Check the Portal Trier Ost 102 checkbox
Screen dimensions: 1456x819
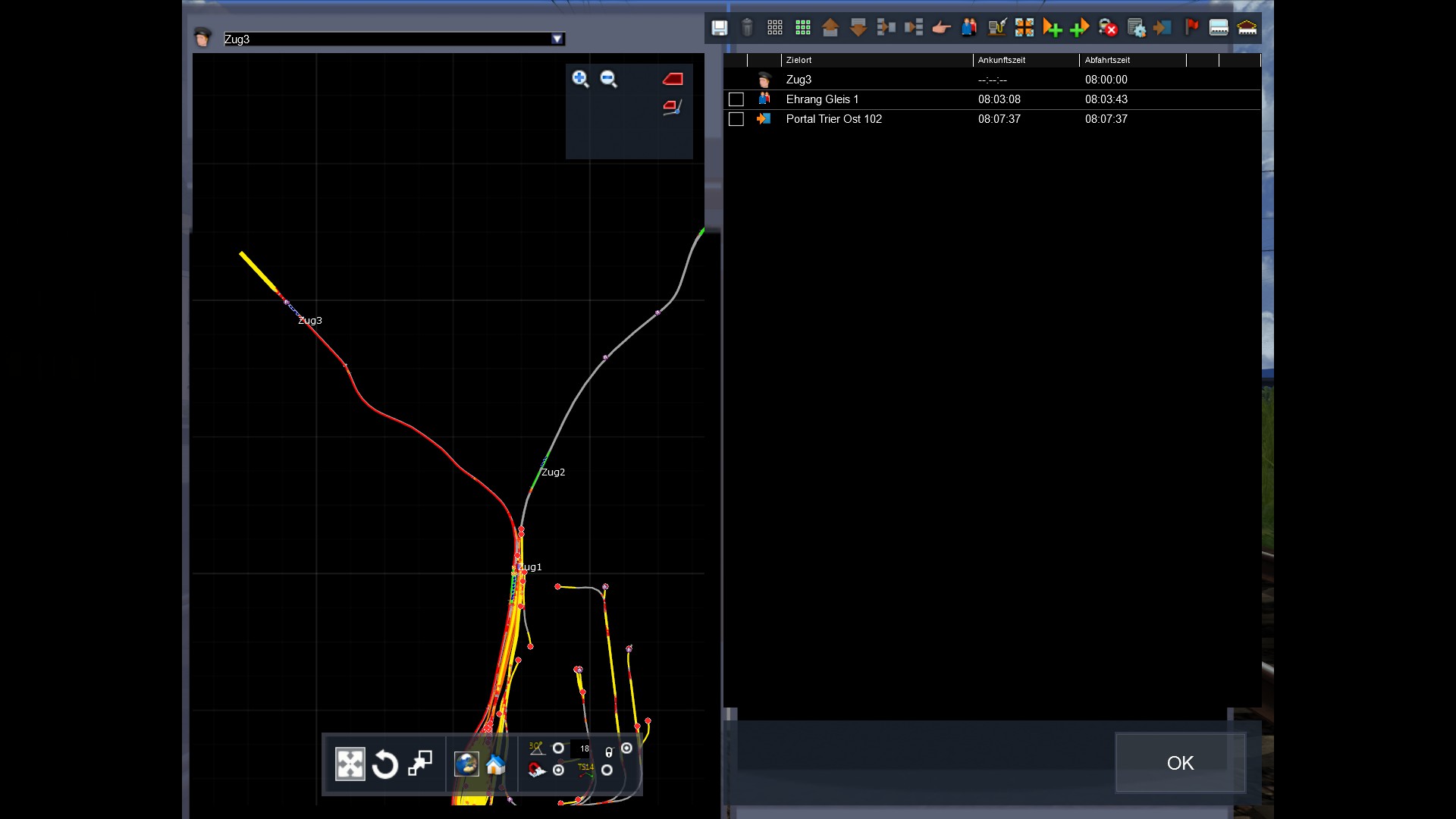click(736, 119)
